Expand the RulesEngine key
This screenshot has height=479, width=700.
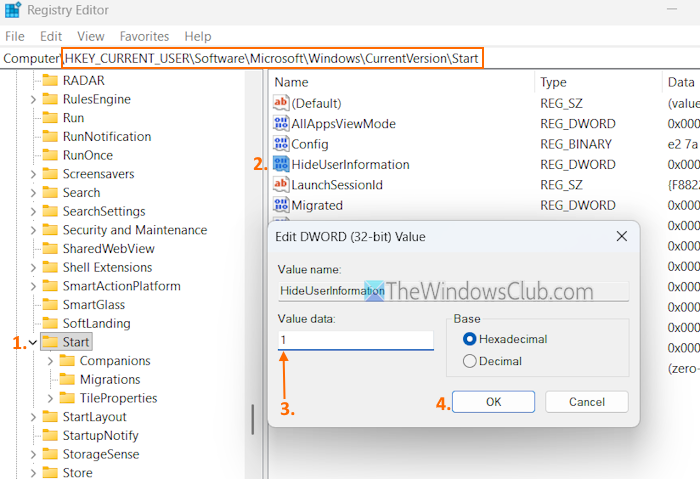pos(33,99)
